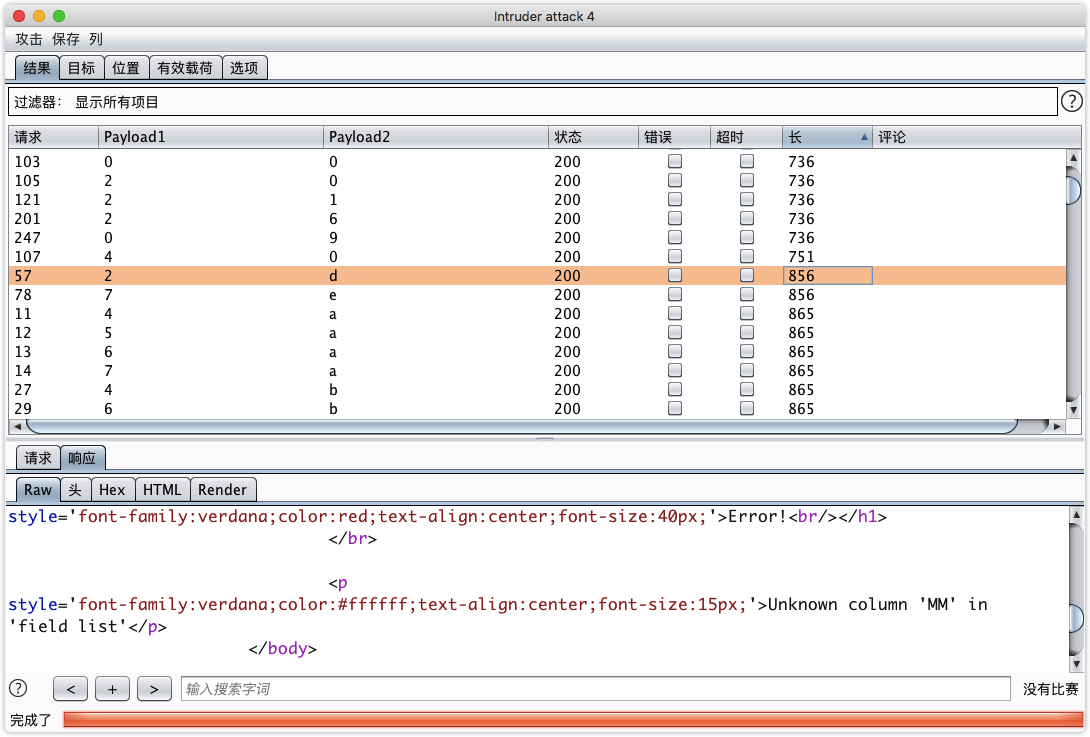Image resolution: width=1090 pixels, height=737 pixels.
Task: Open the 攻击 menu
Action: tap(29, 39)
